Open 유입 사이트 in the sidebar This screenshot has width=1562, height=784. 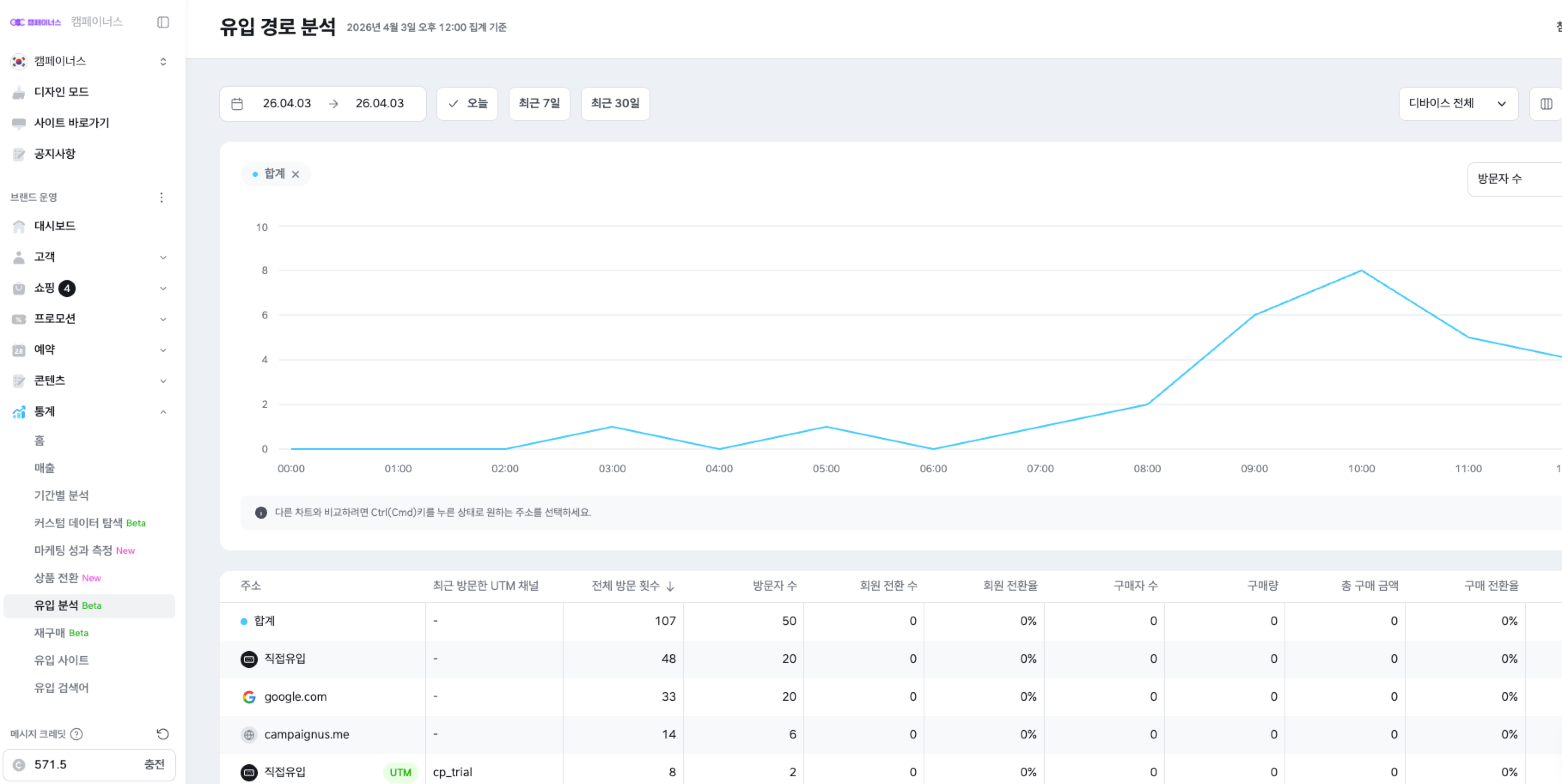(61, 660)
